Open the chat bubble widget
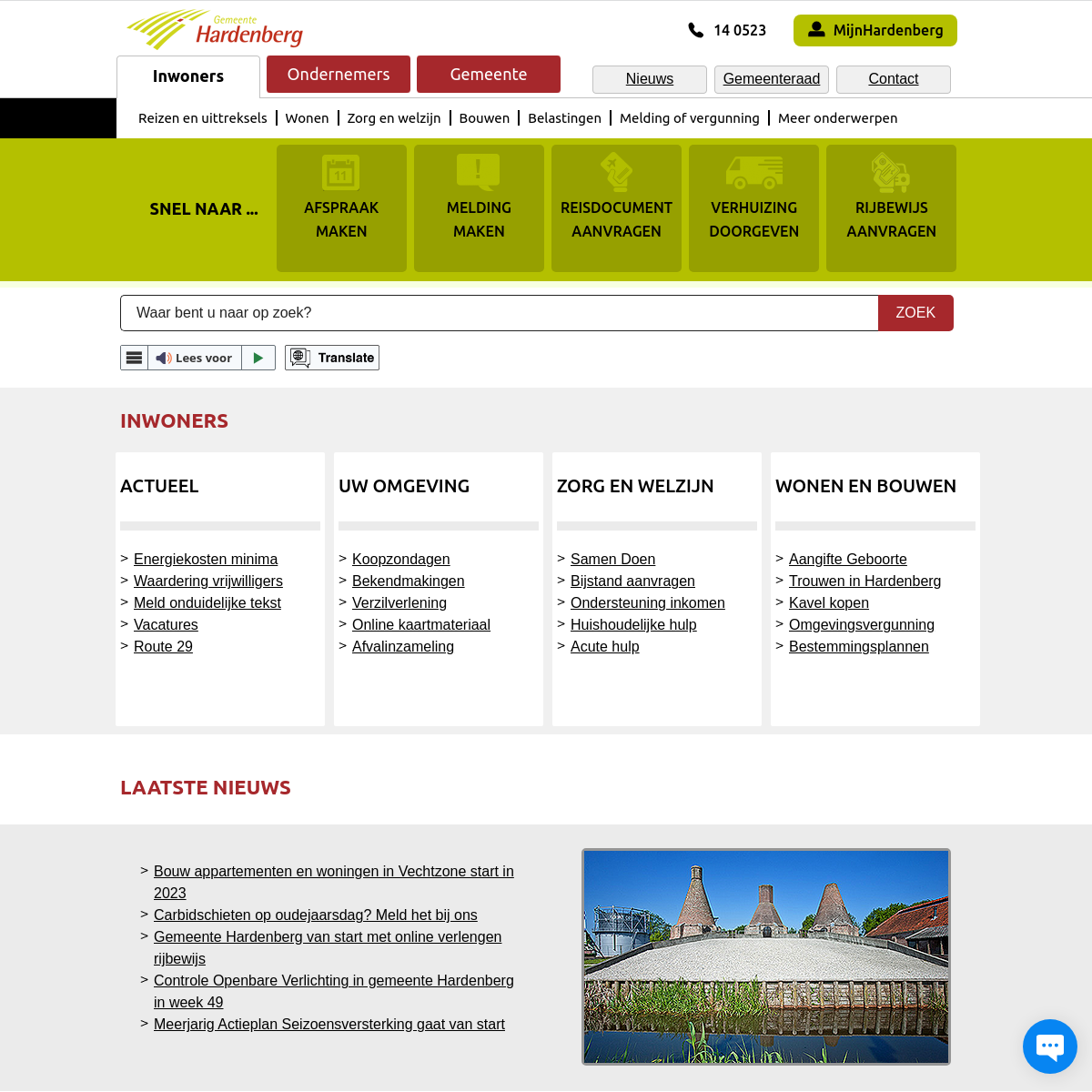 coord(1050,1046)
